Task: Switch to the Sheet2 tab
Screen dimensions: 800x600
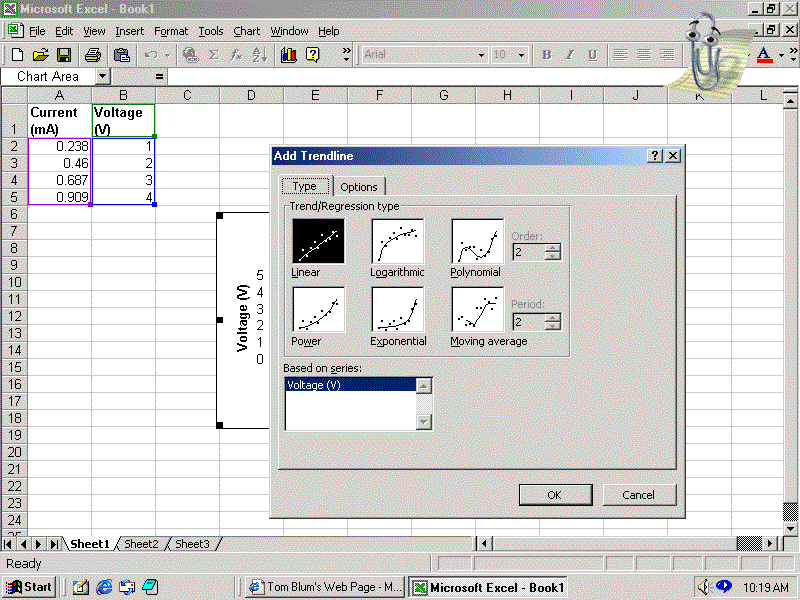Action: coord(141,544)
